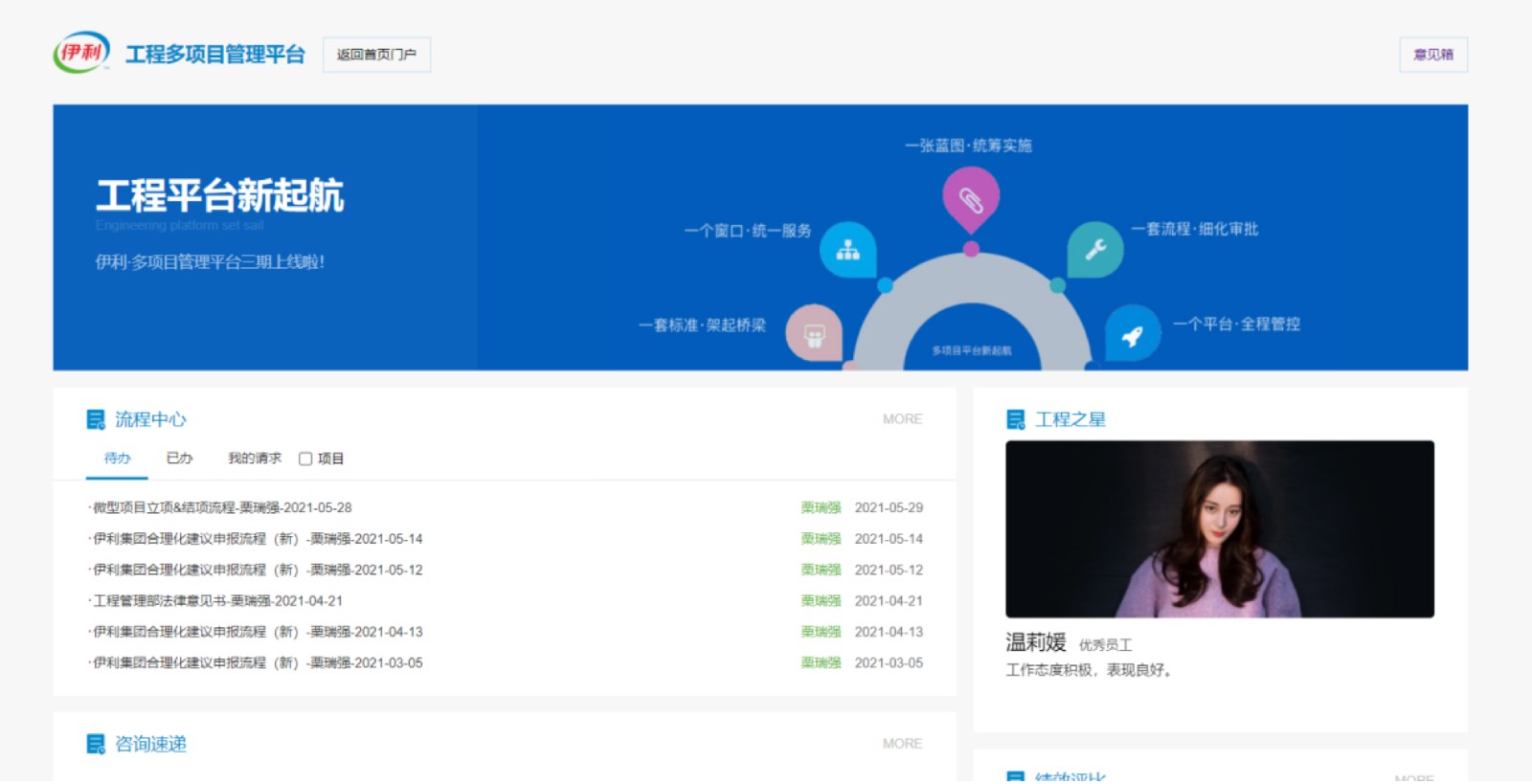
Task: Click the 工程之星 employee photo
Action: coord(1220,529)
